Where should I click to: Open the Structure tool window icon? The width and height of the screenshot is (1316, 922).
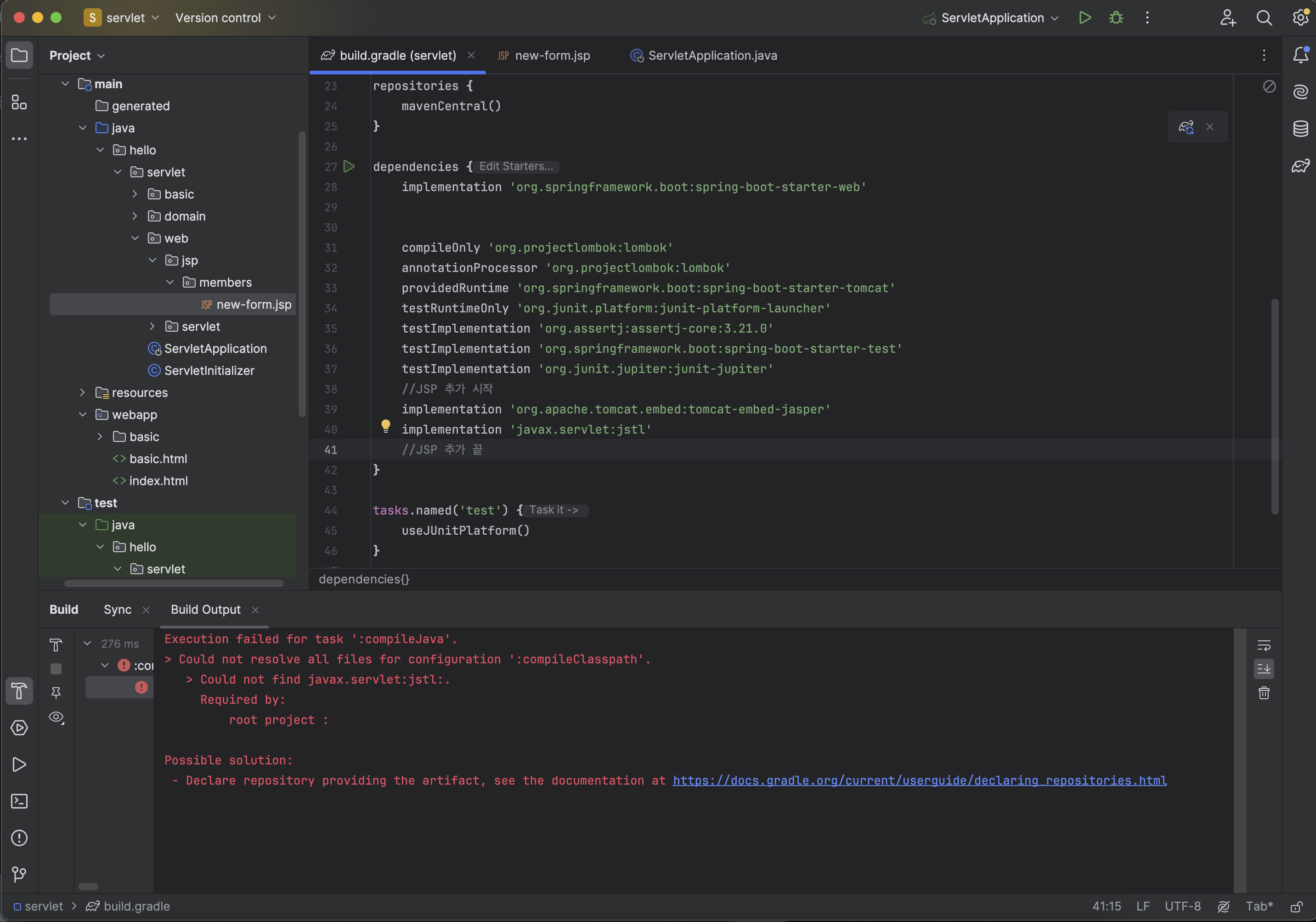pos(19,102)
